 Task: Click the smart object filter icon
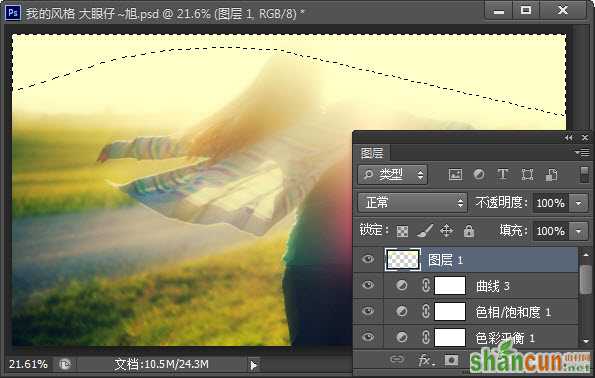coord(551,175)
